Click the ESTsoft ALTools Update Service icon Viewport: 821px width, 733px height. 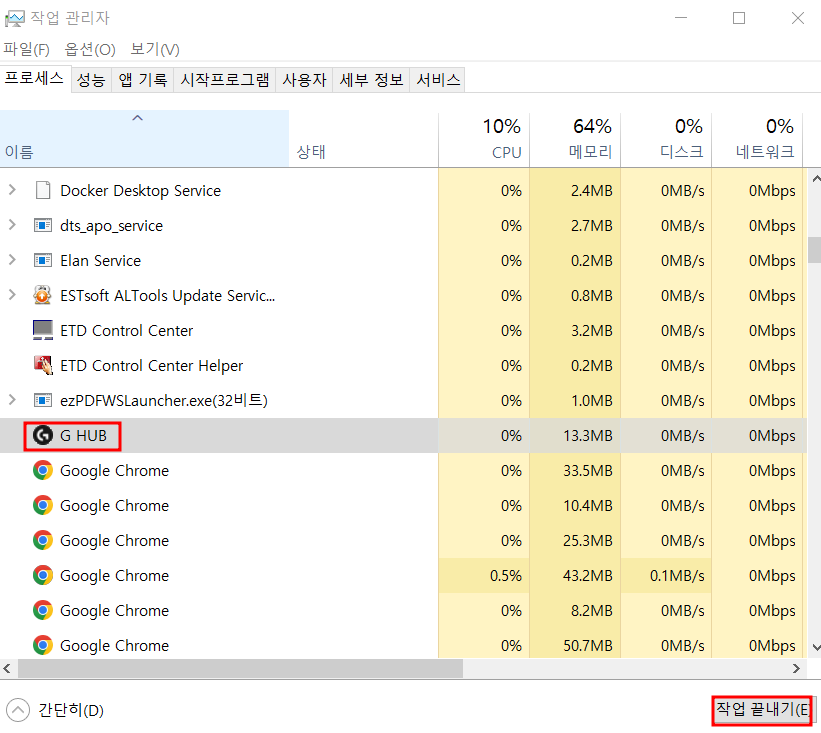[42, 295]
